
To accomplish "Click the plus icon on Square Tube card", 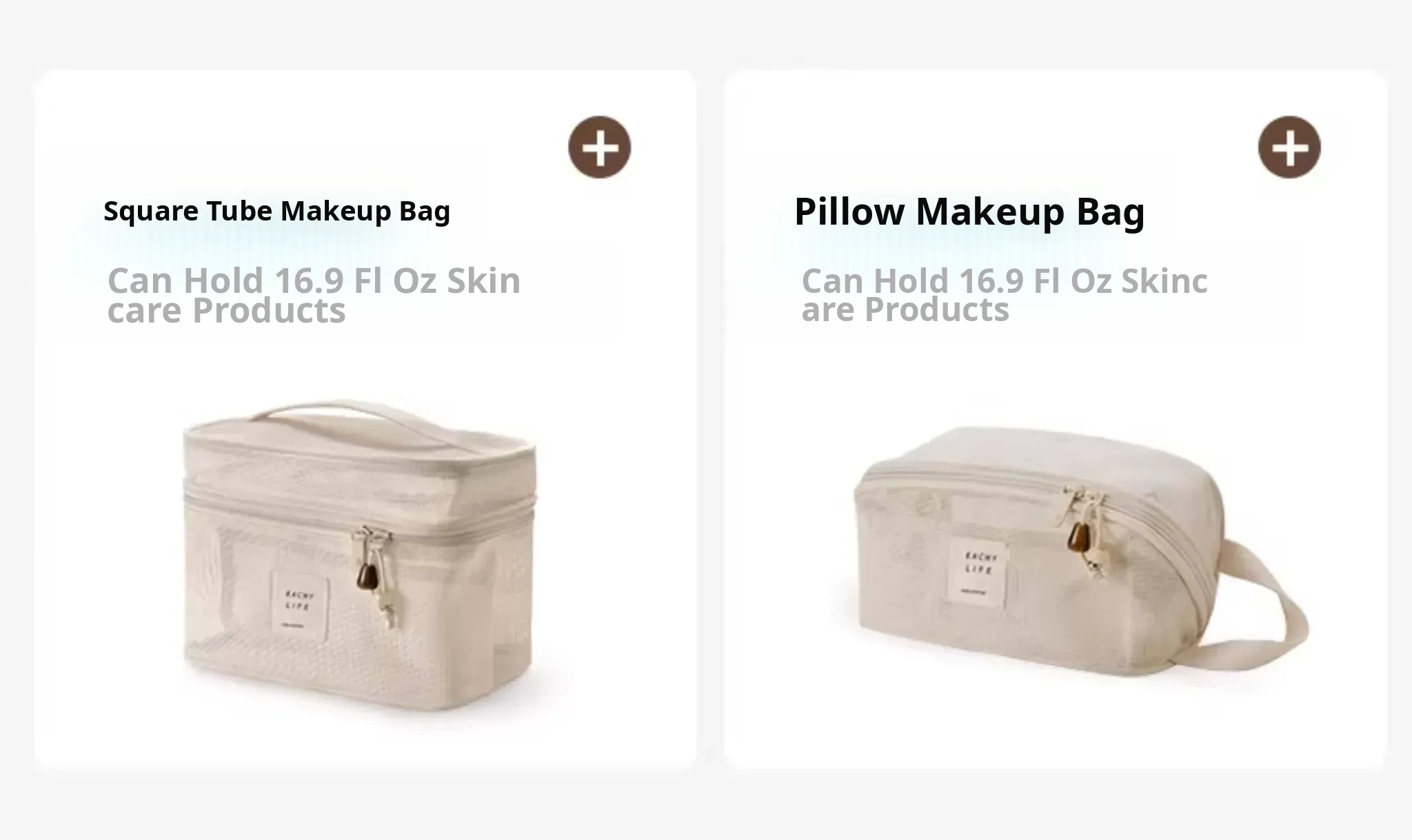I will tap(599, 147).
